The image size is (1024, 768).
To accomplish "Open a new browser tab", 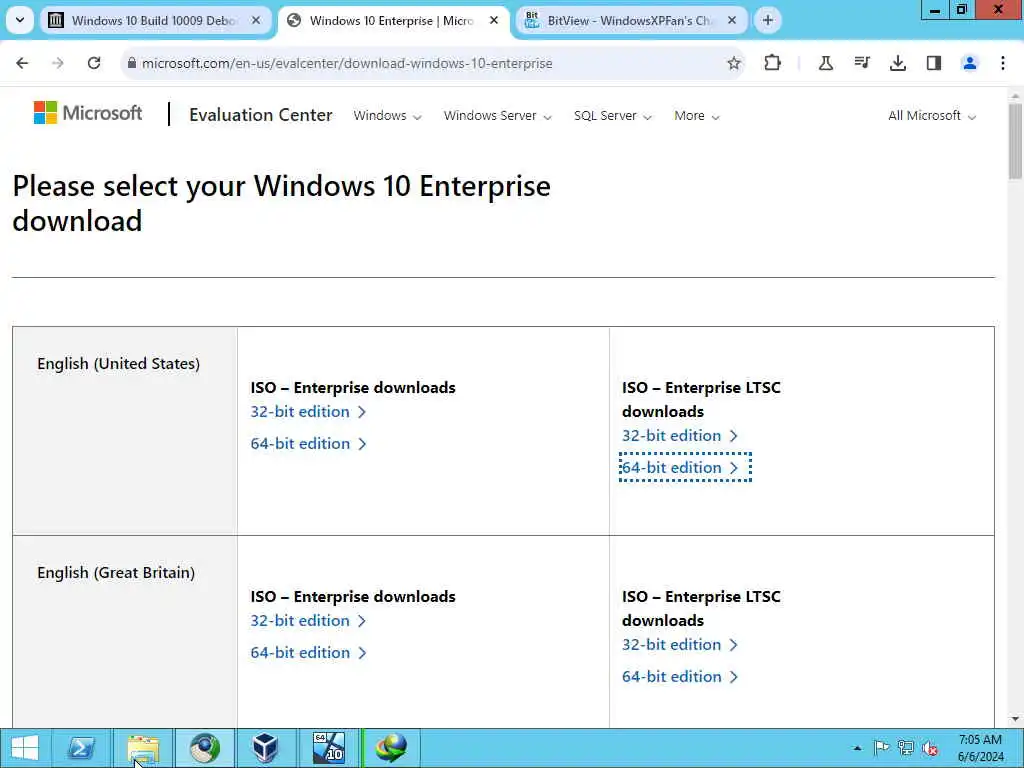I will tap(768, 20).
